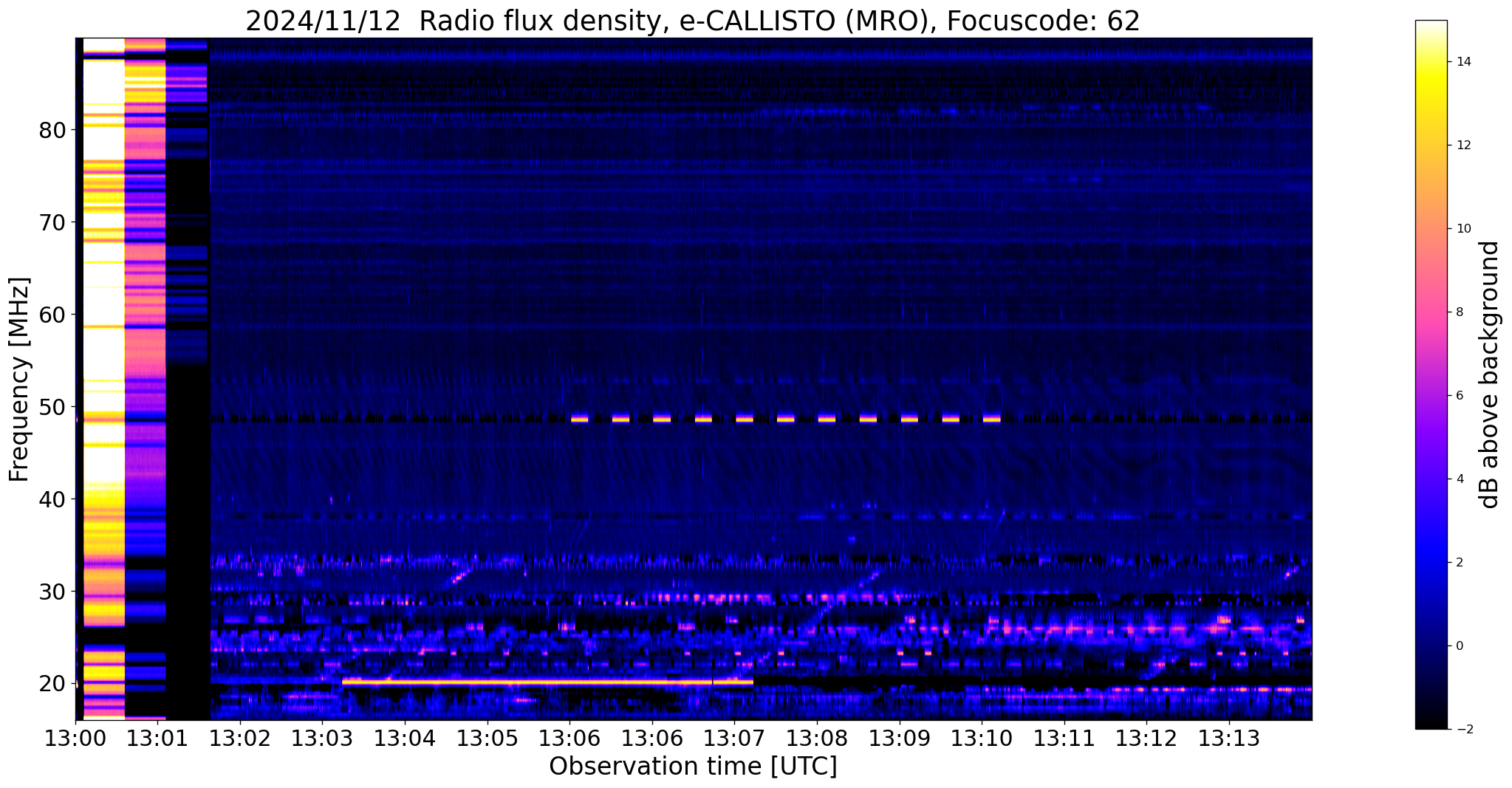Click the 13:04 time tick label
This screenshot has width=1512, height=788.
pyautogui.click(x=405, y=738)
